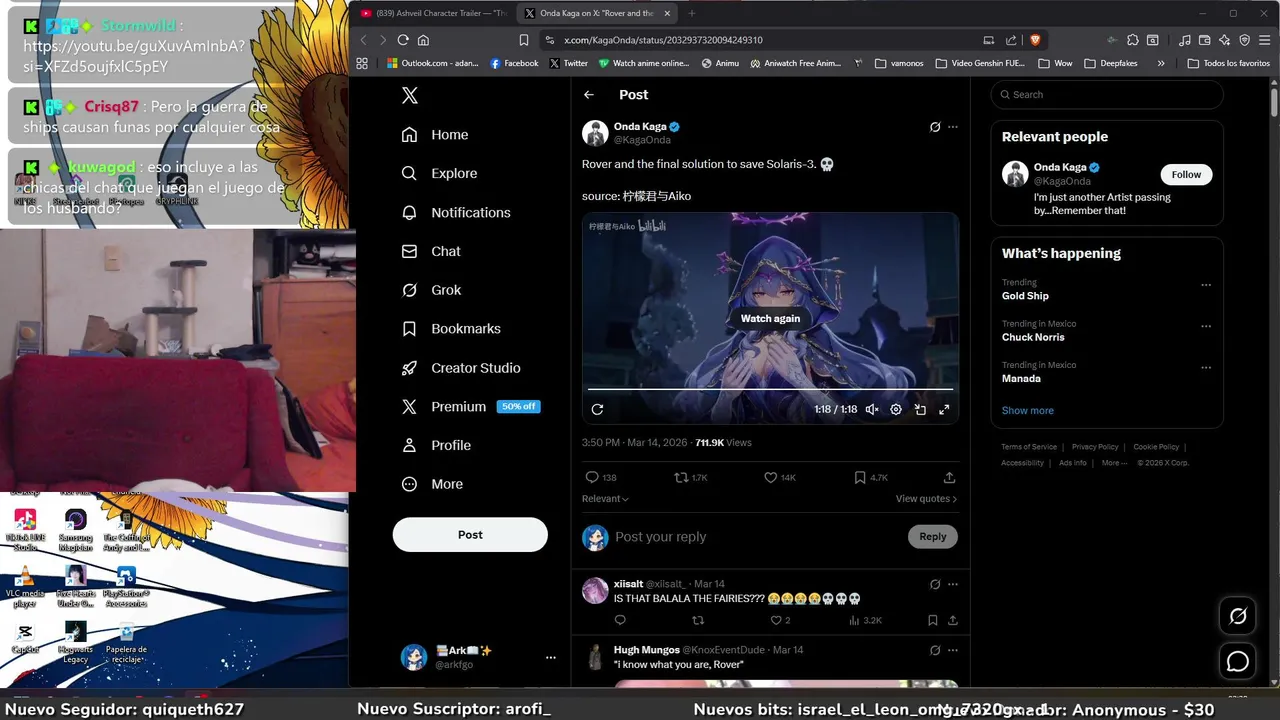Open the Facebook bookmark
This screenshot has width=1280, height=720.
click(514, 63)
